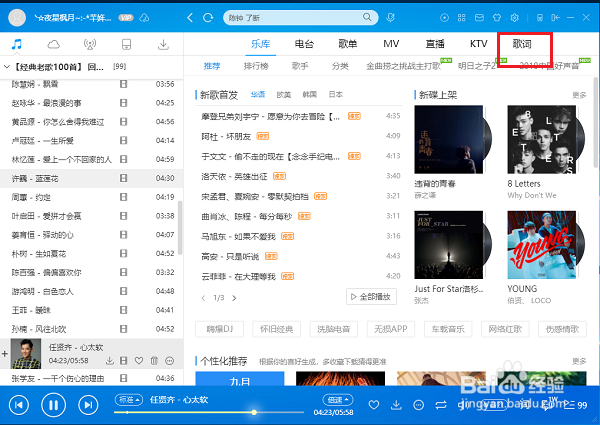This screenshot has height=425, width=600.
Task: Open the downloads sidebar tab
Action: pos(163,44)
